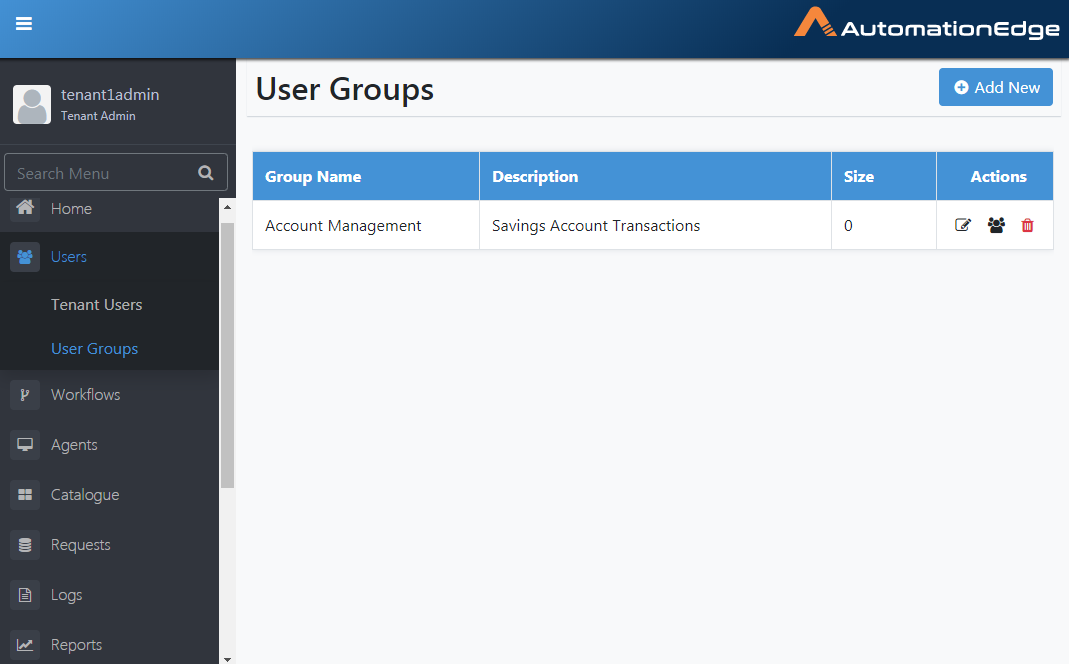The height and width of the screenshot is (664, 1069).
Task: Click the Catalogue grid icon
Action: 25,495
